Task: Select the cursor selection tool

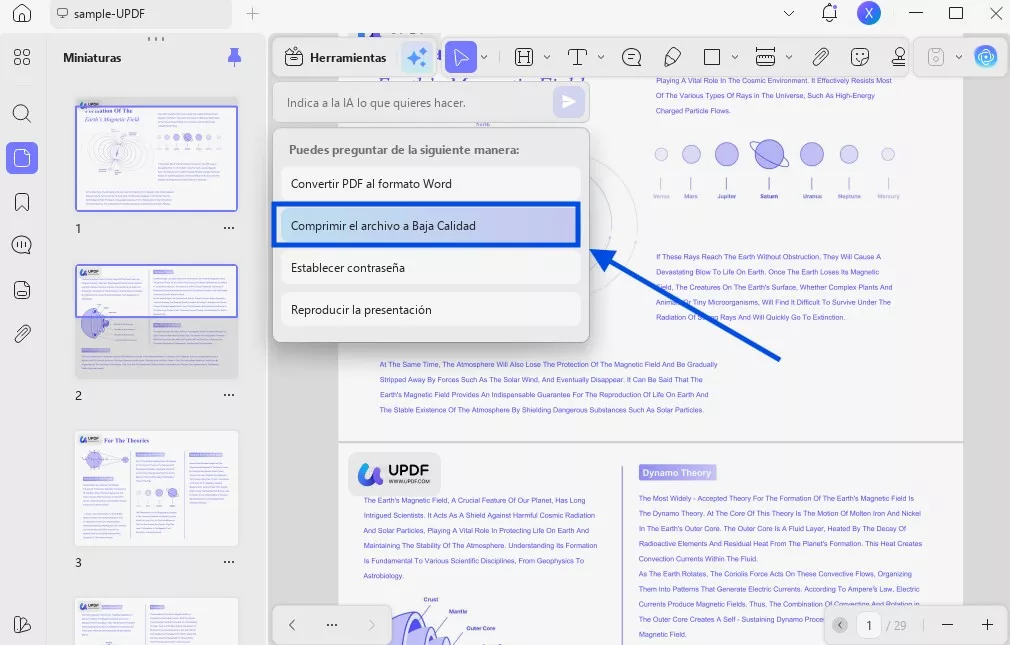Action: coord(461,57)
